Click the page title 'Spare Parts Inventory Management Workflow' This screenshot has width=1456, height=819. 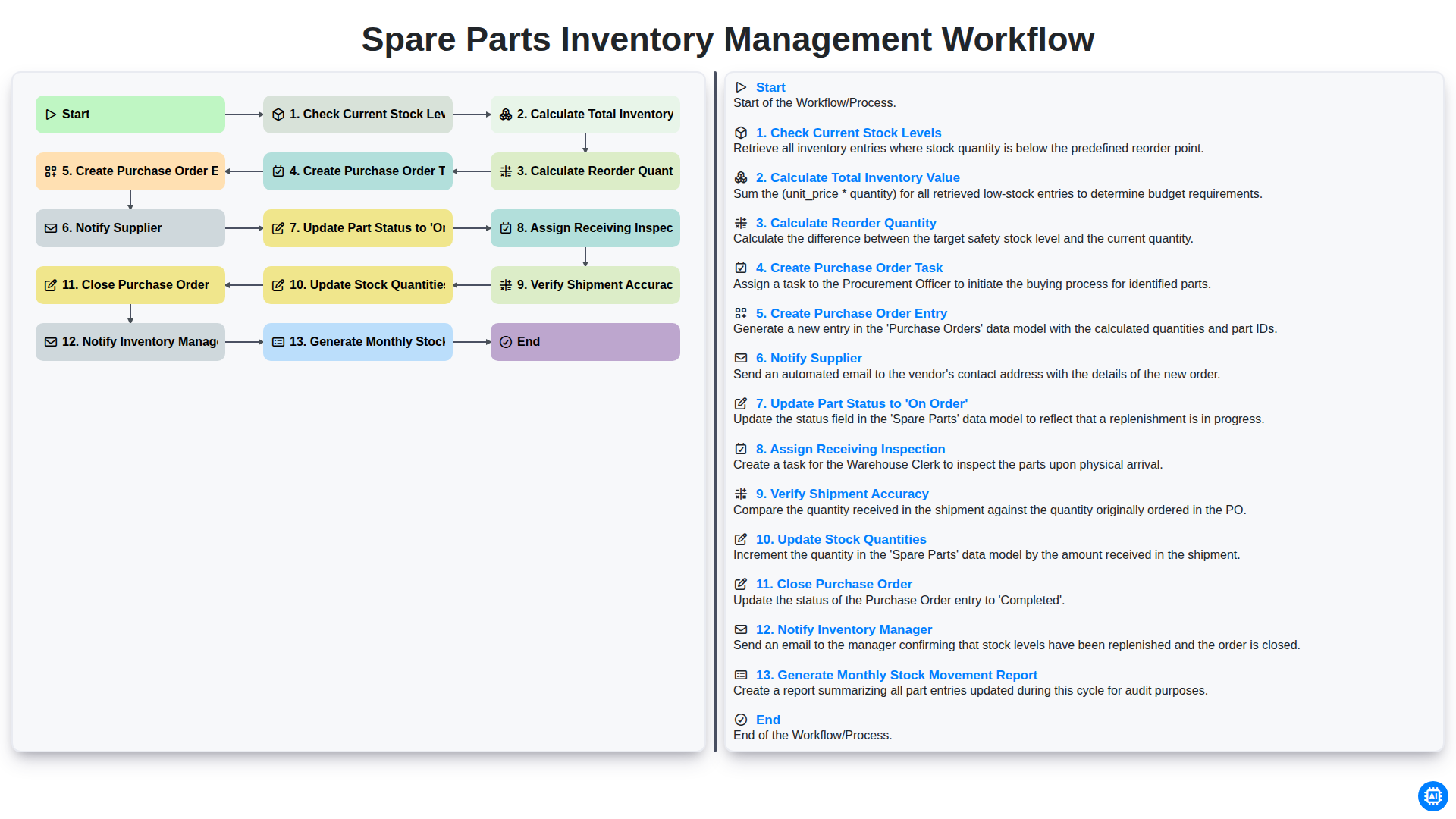pyautogui.click(x=728, y=39)
